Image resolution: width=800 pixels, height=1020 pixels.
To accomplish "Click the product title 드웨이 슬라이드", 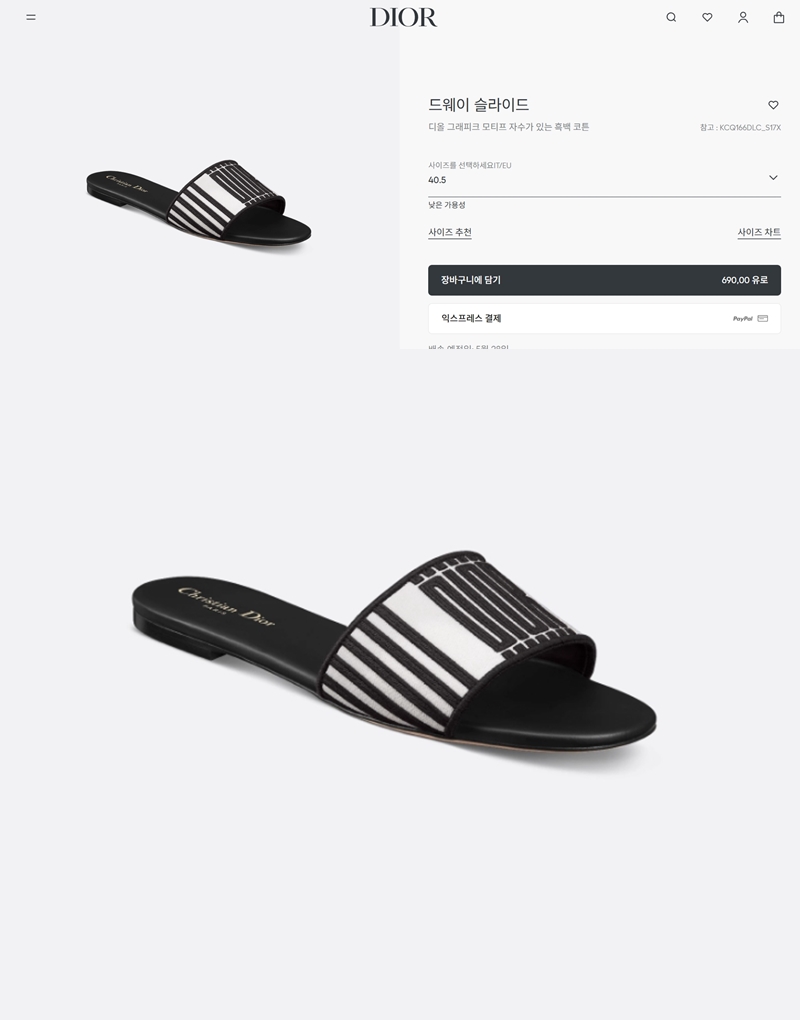I will coord(478,105).
